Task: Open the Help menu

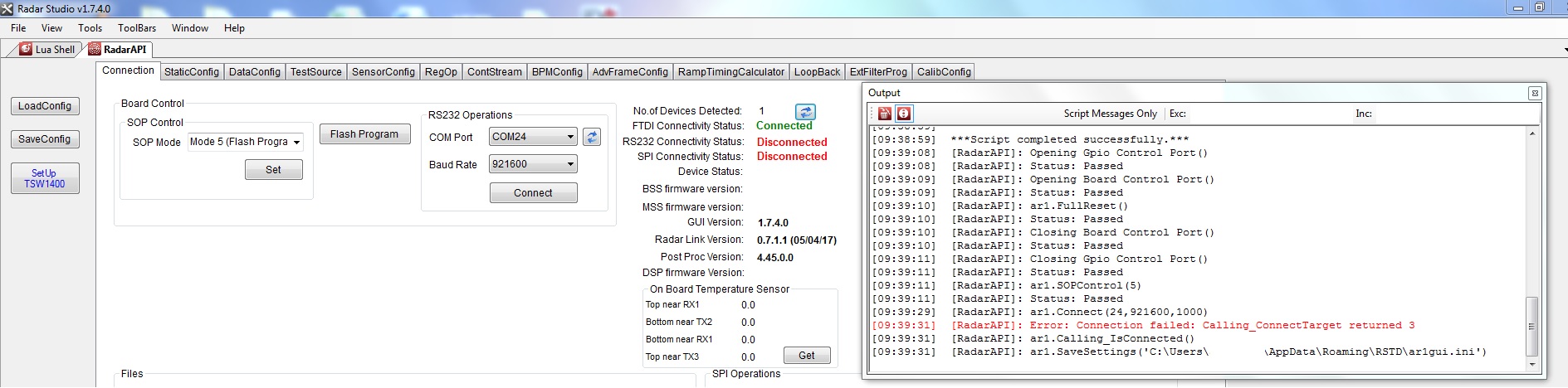Action: 234,28
